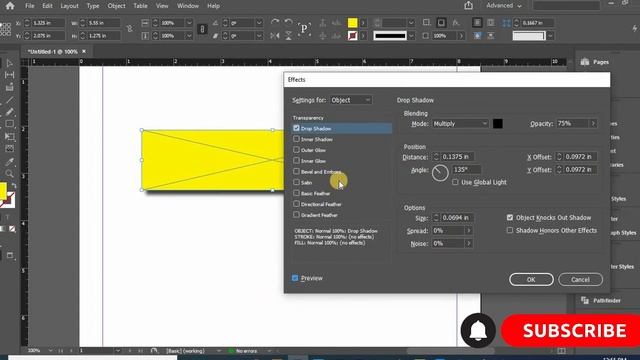Image resolution: width=640 pixels, height=360 pixels.
Task: Open the page number dropdown in status bar
Action: pyautogui.click(x=118, y=351)
